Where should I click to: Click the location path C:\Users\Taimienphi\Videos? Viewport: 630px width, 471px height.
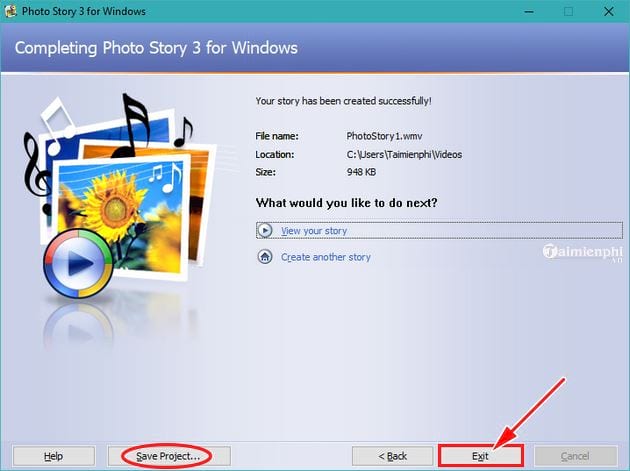[x=404, y=154]
